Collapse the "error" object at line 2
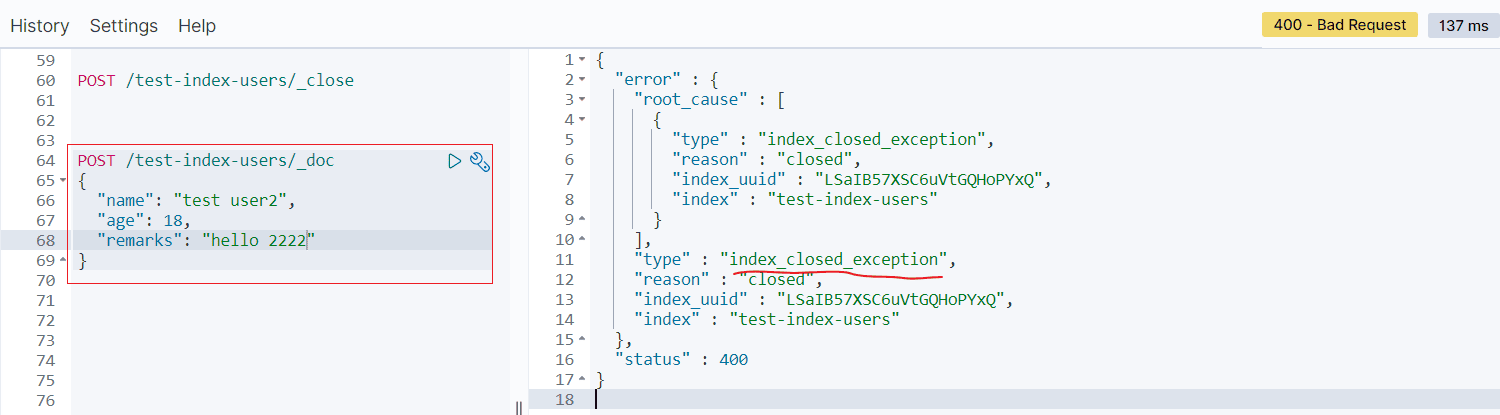The width and height of the screenshot is (1500, 415). (583, 80)
